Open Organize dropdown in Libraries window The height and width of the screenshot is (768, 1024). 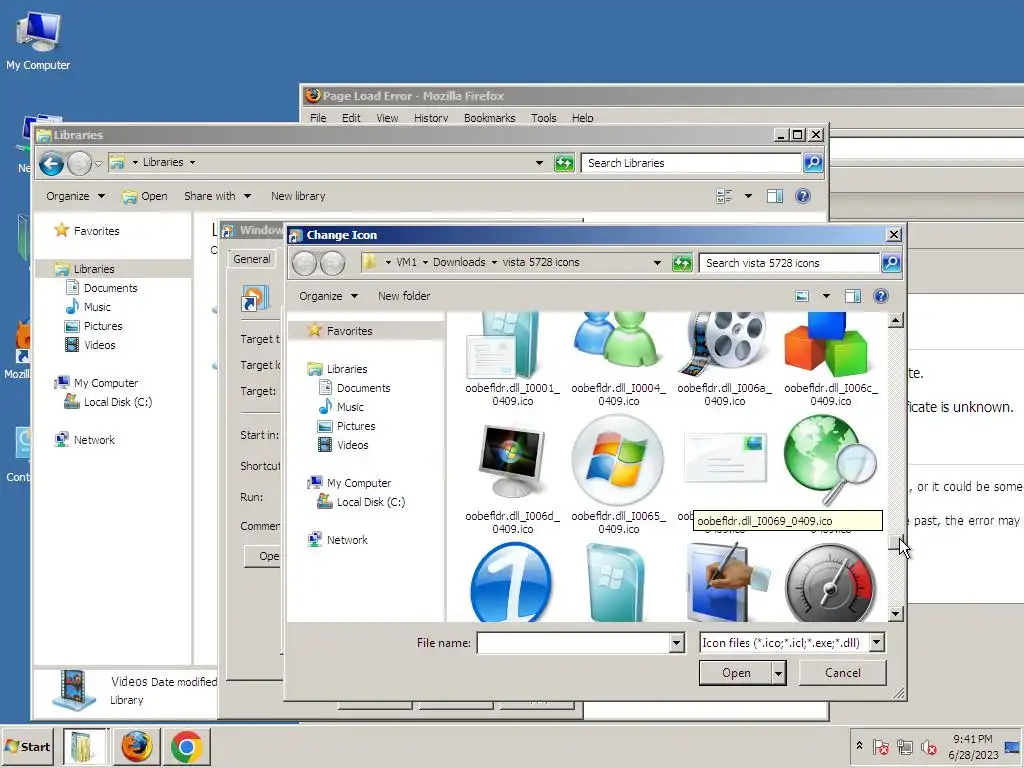click(x=75, y=197)
